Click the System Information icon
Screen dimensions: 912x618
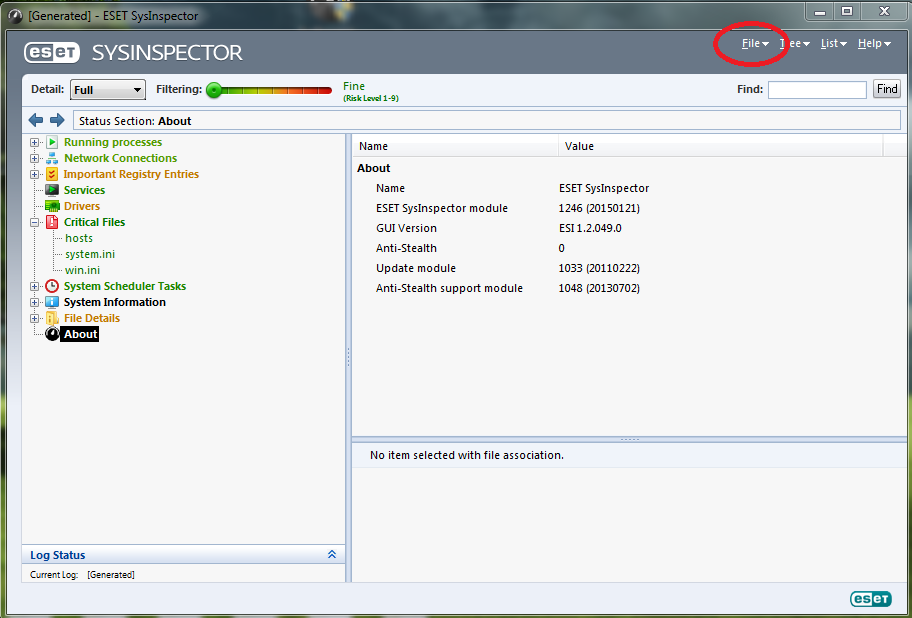(52, 302)
